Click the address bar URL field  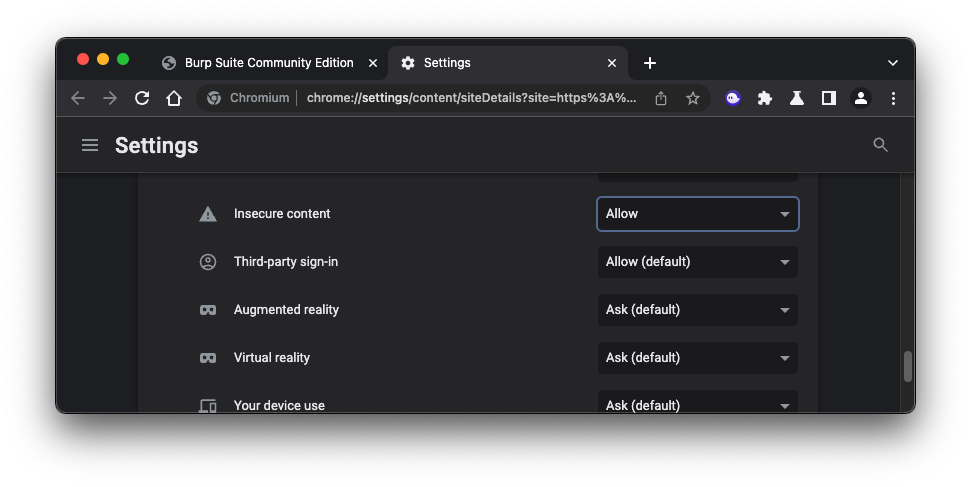[470, 98]
